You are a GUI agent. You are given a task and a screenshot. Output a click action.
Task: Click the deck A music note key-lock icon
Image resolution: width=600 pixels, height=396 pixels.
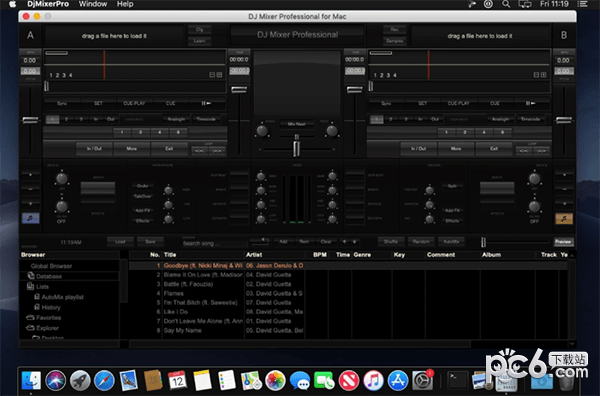[31, 218]
